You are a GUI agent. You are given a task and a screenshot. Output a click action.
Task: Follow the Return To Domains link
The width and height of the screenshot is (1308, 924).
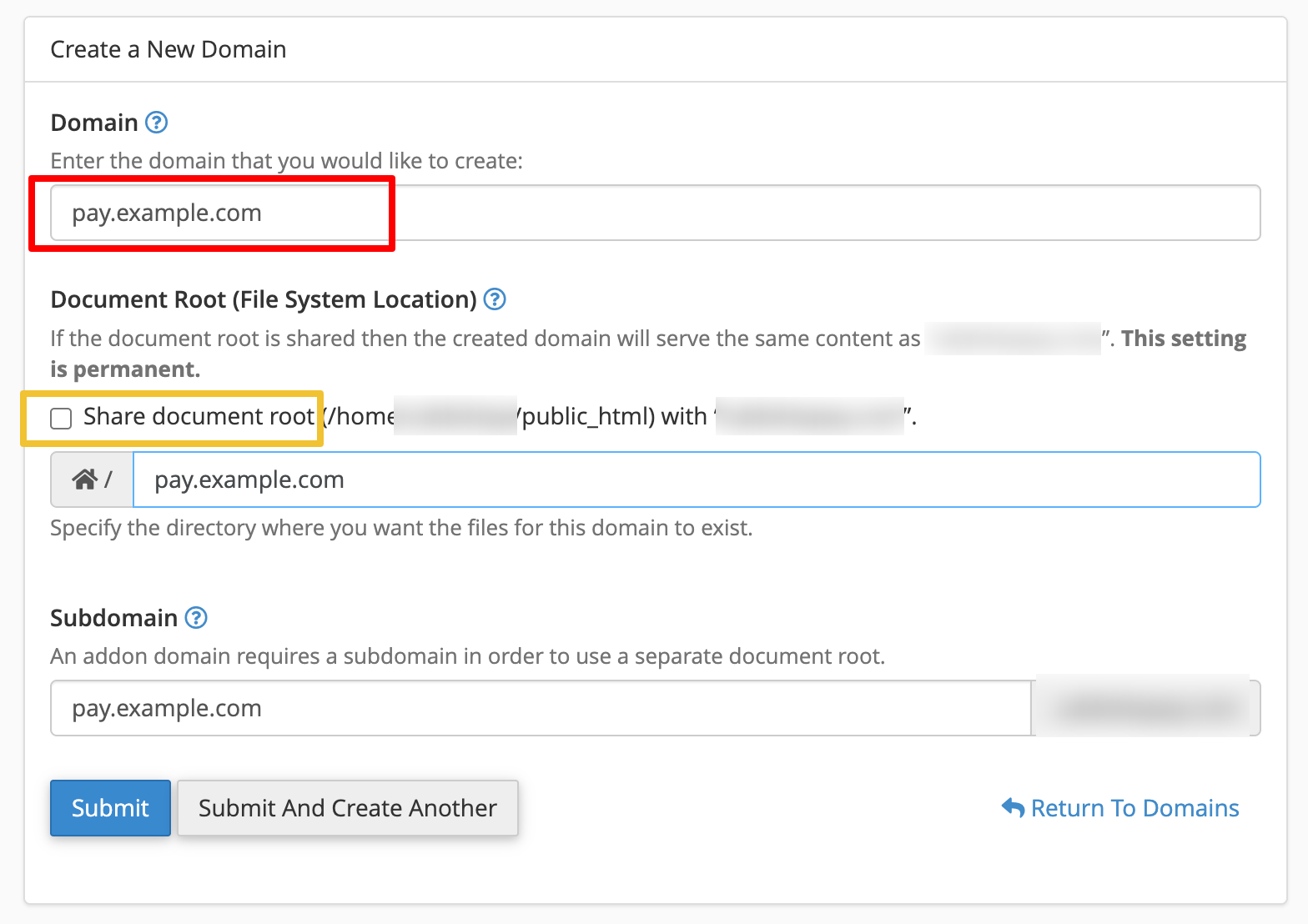point(1120,808)
